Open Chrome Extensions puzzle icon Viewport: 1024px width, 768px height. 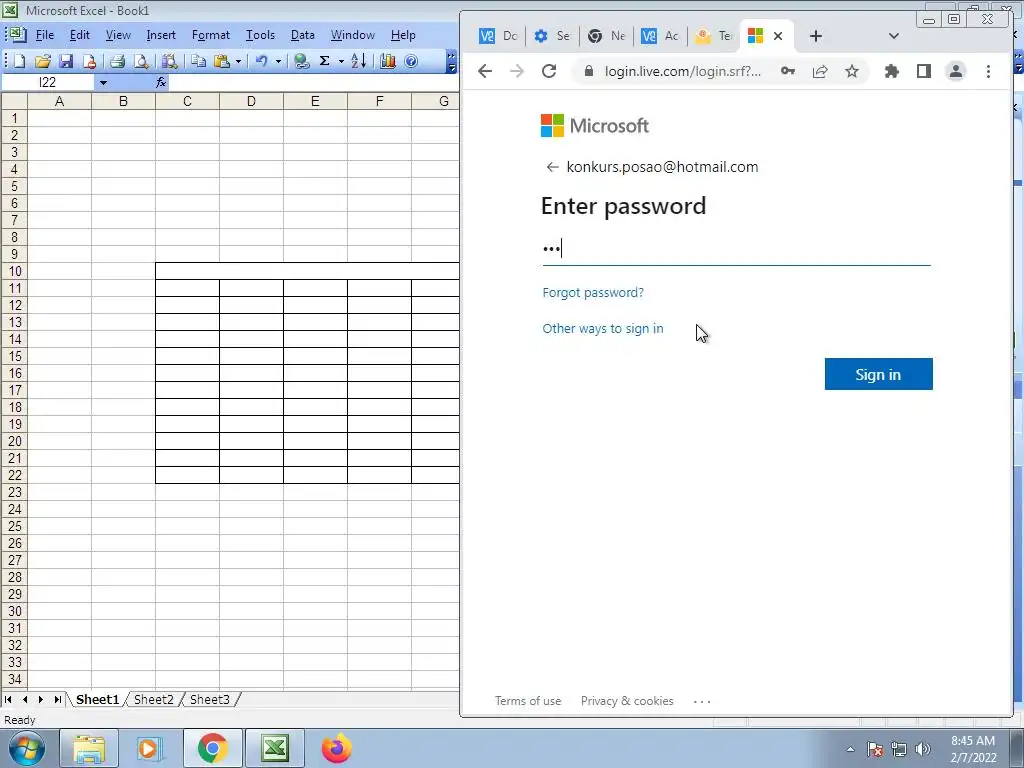(891, 71)
